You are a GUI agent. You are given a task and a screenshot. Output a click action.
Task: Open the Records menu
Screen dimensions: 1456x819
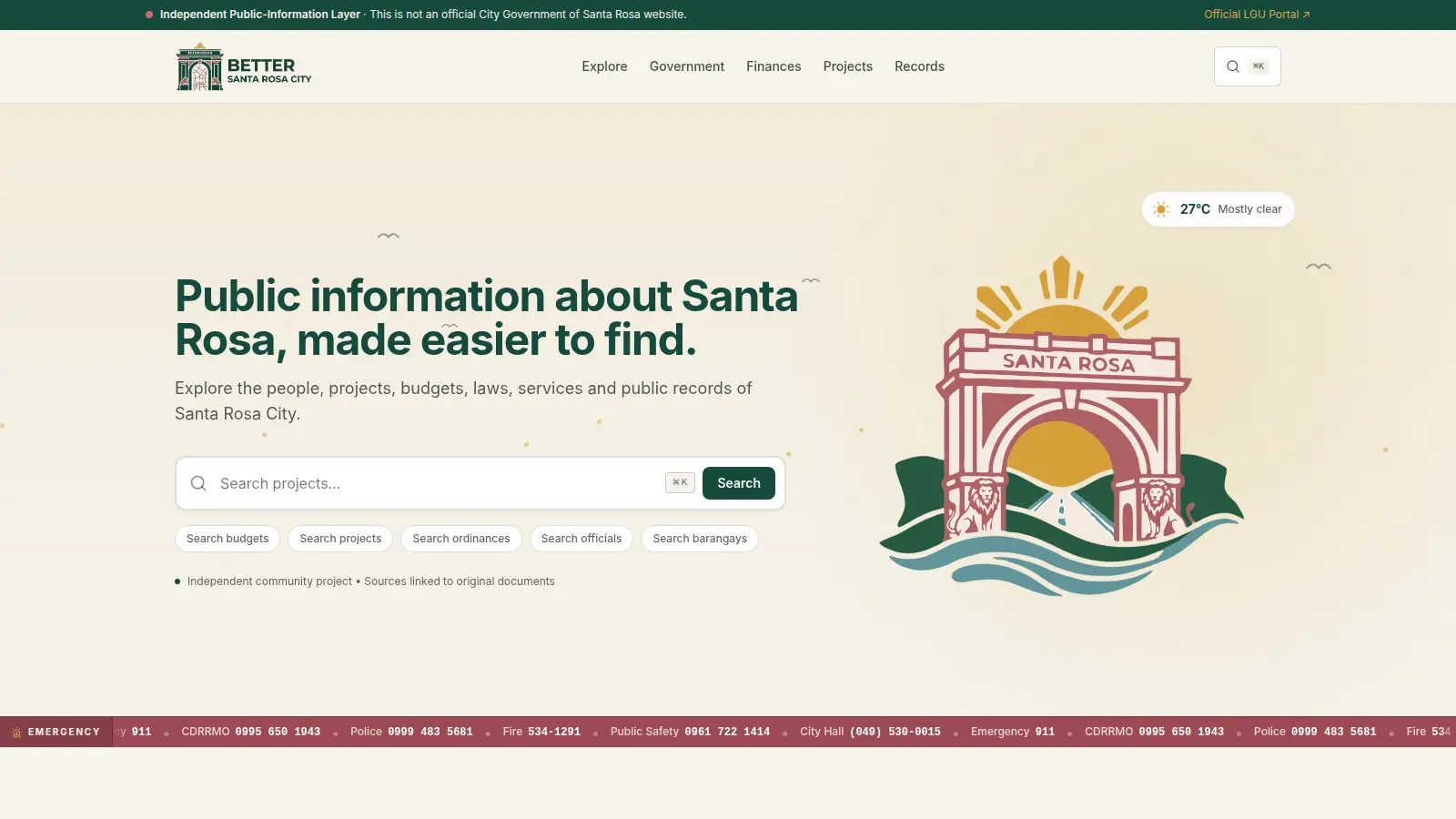919,66
